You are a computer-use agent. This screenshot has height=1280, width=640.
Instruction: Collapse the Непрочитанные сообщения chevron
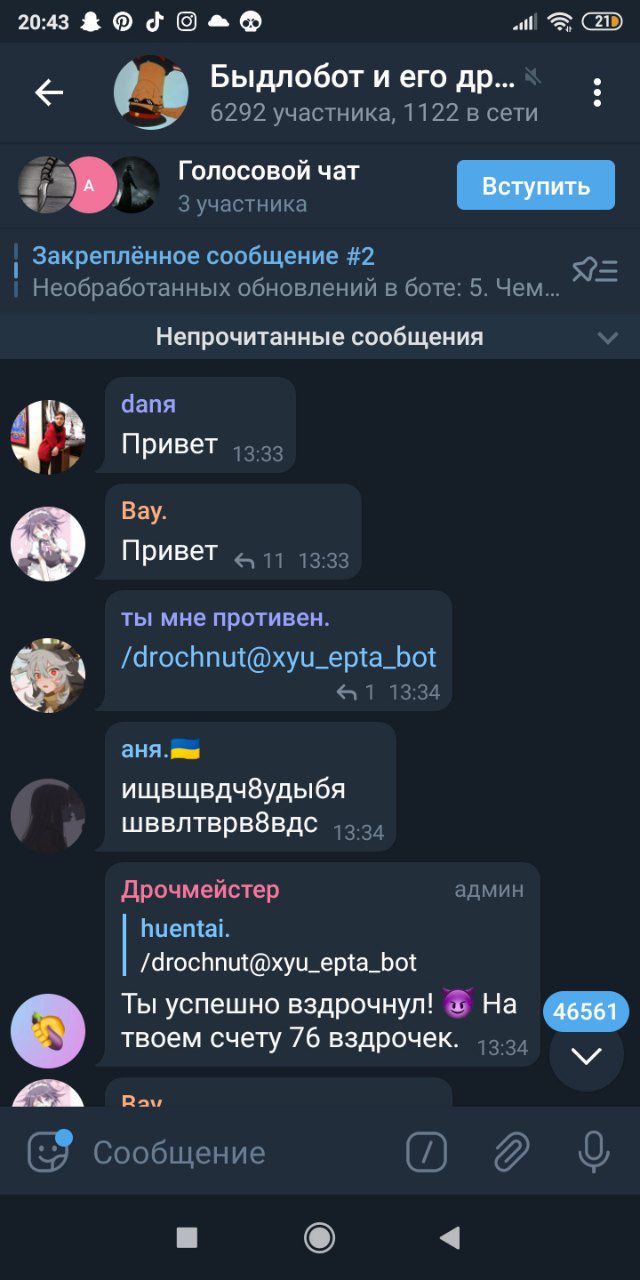point(608,338)
